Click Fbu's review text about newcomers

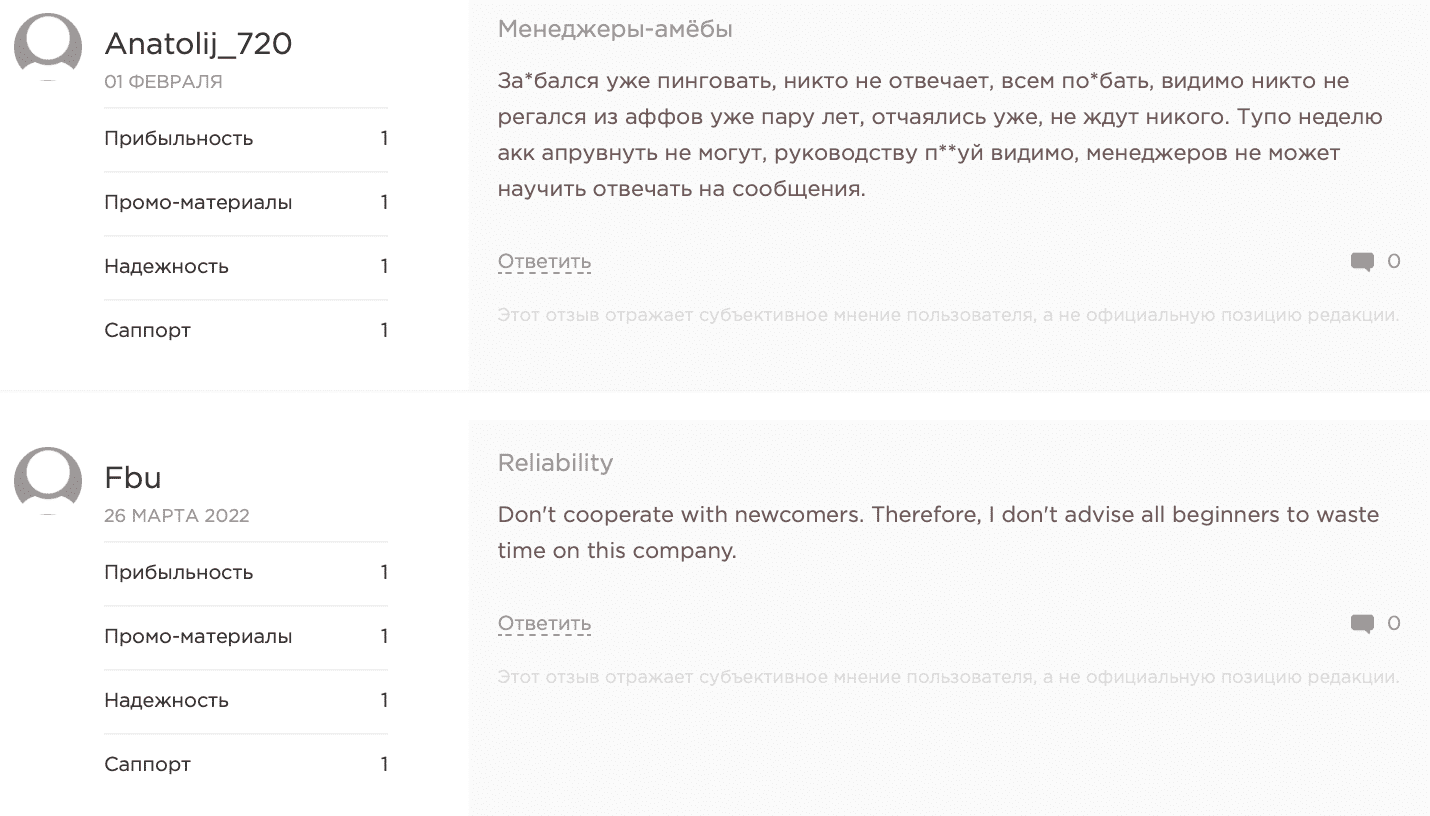[938, 532]
